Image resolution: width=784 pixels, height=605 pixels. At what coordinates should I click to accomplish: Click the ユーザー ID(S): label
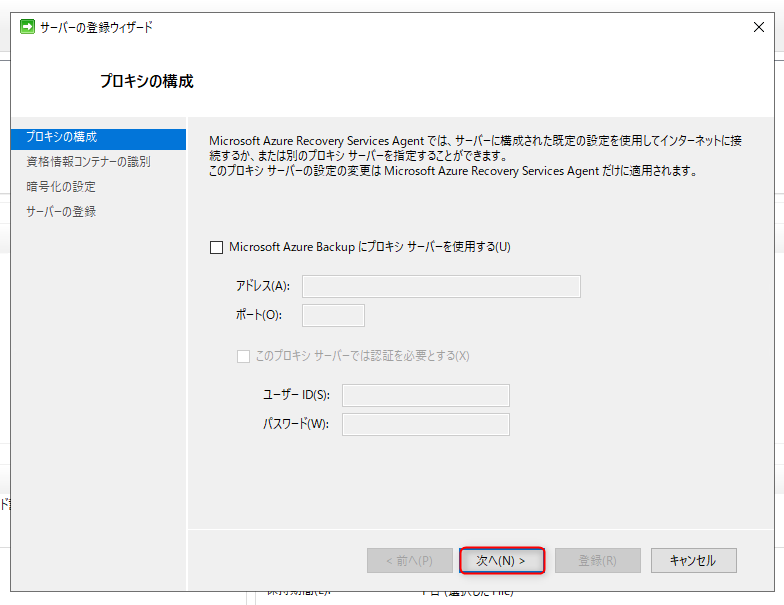click(296, 395)
